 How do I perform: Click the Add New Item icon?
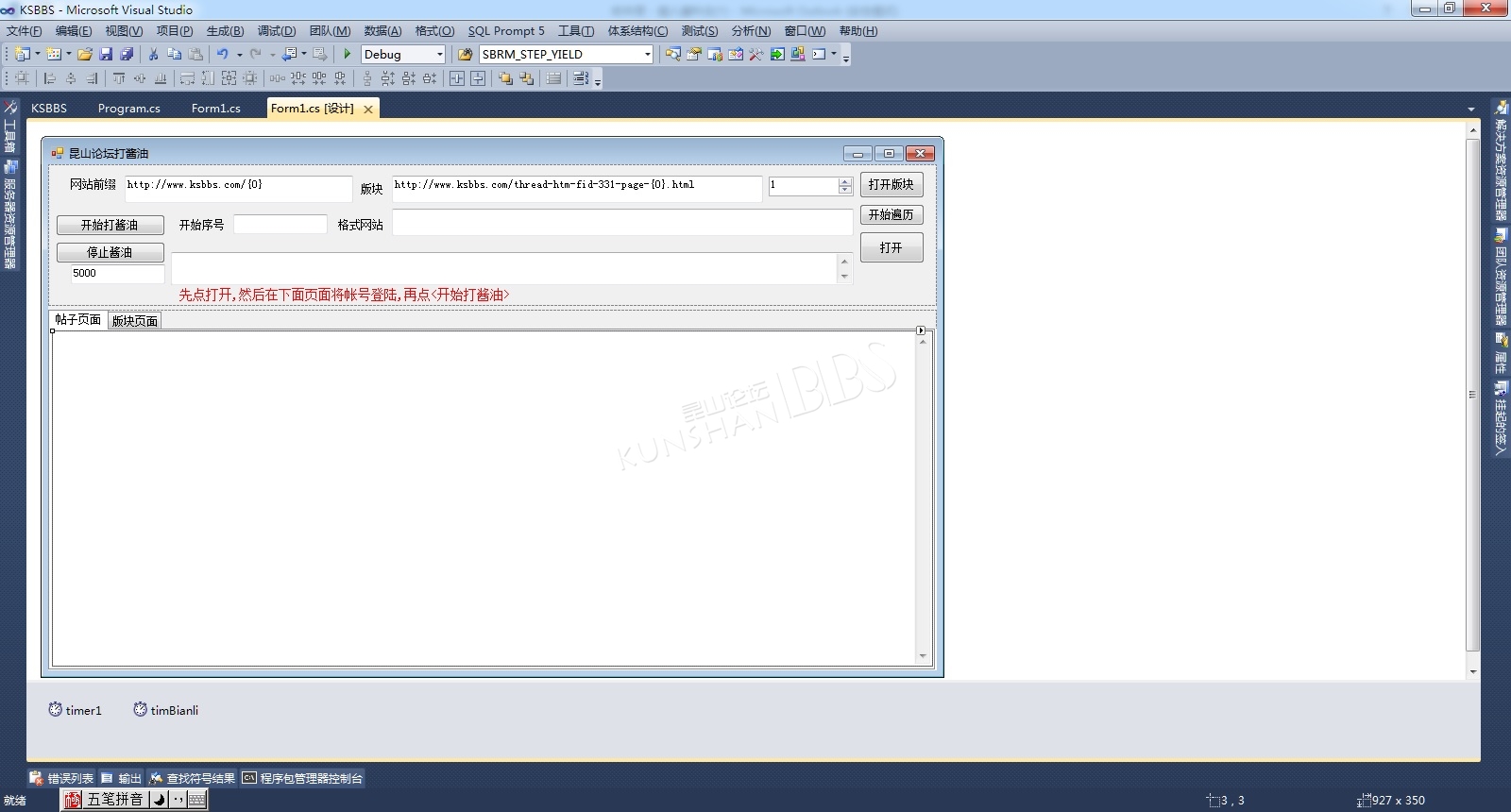(x=54, y=54)
